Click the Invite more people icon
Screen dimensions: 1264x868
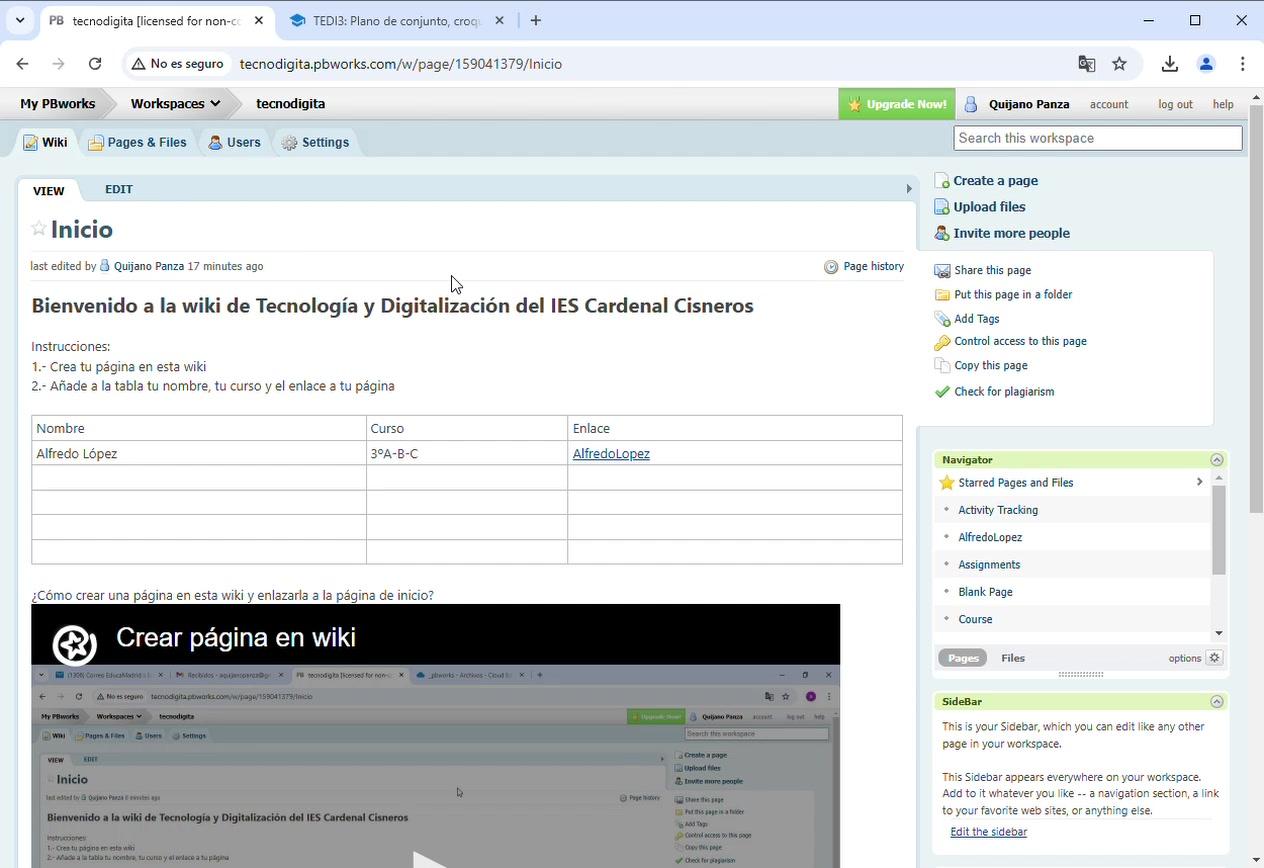click(941, 234)
